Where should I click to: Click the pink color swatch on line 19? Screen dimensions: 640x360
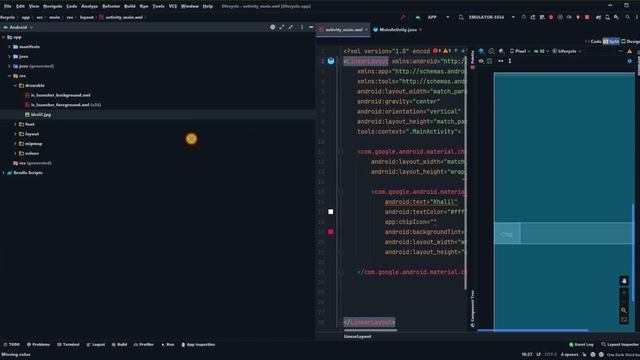click(331, 232)
